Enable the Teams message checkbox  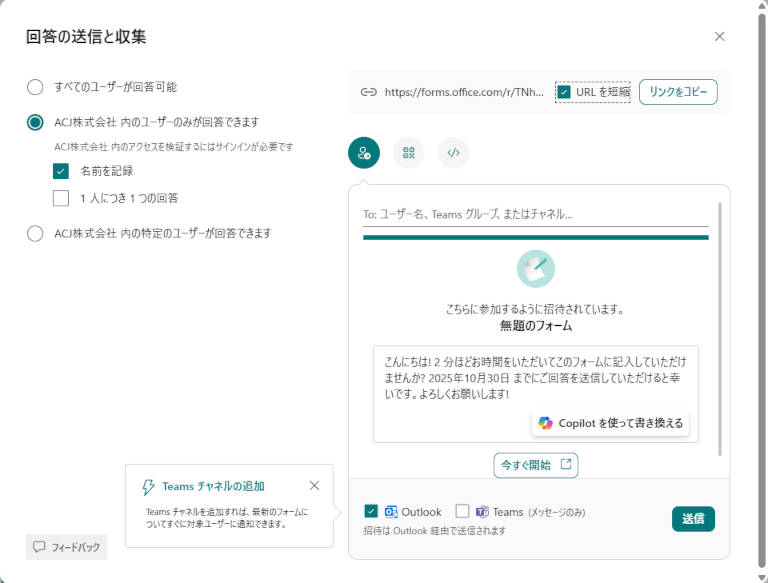coord(462,511)
